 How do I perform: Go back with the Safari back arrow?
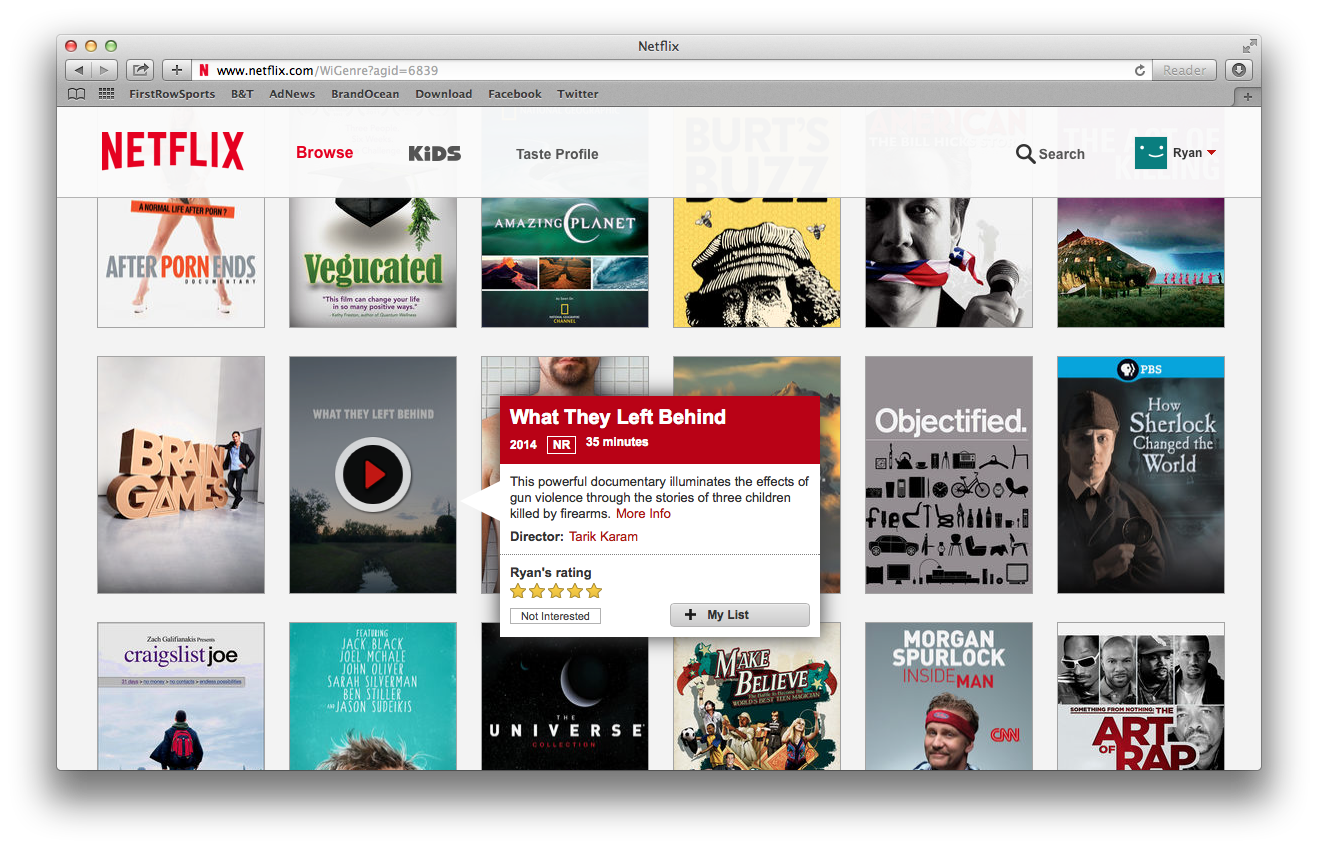[x=79, y=70]
